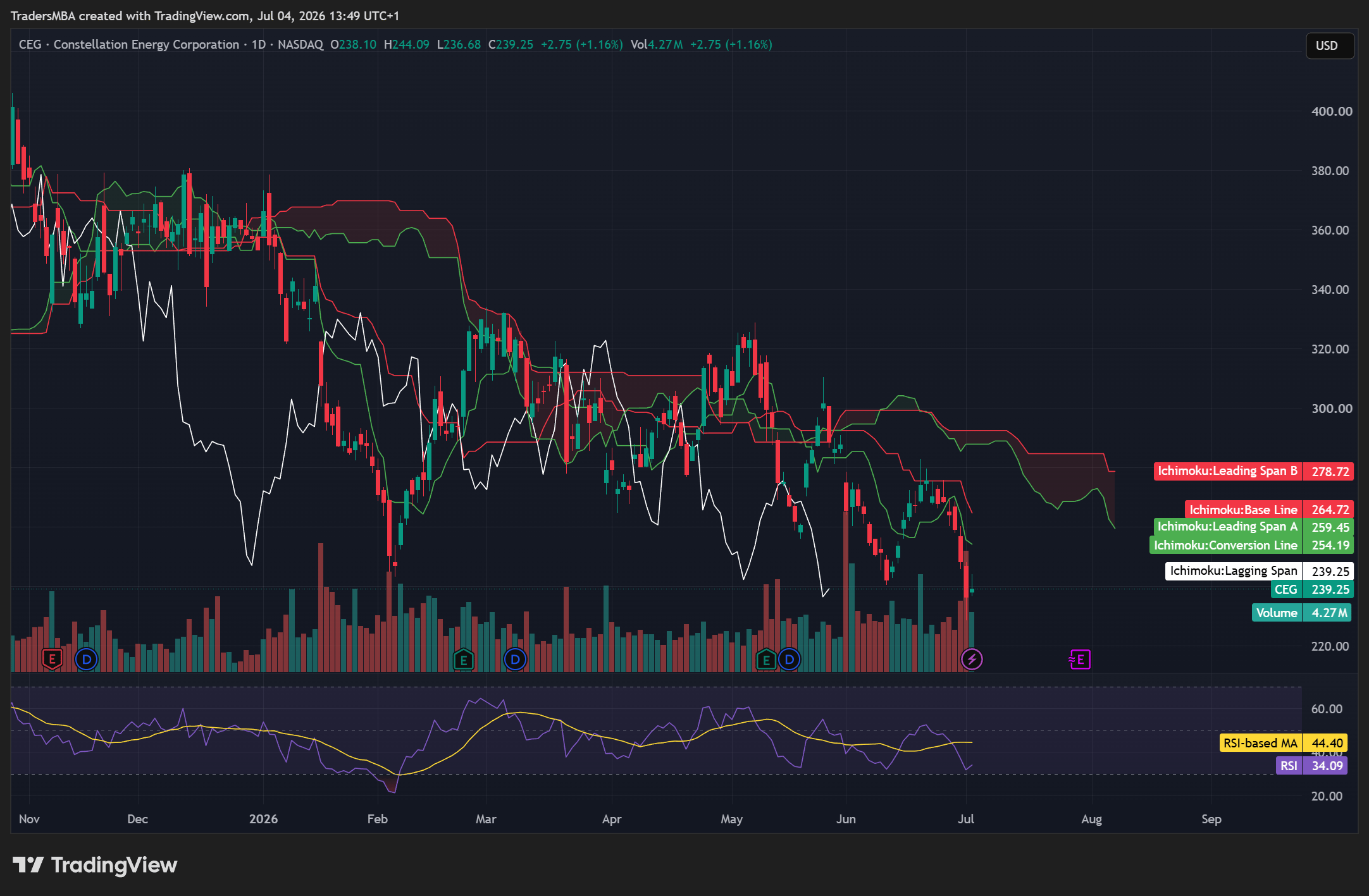Viewport: 1369px width, 896px height.
Task: Click the 20.00 RSI axis label
Action: (1327, 796)
